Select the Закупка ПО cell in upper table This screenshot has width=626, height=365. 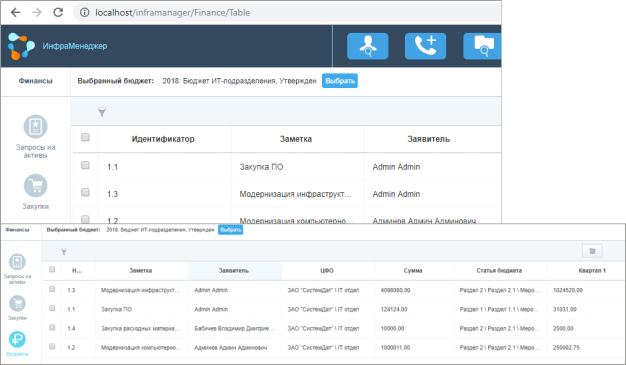tap(261, 167)
